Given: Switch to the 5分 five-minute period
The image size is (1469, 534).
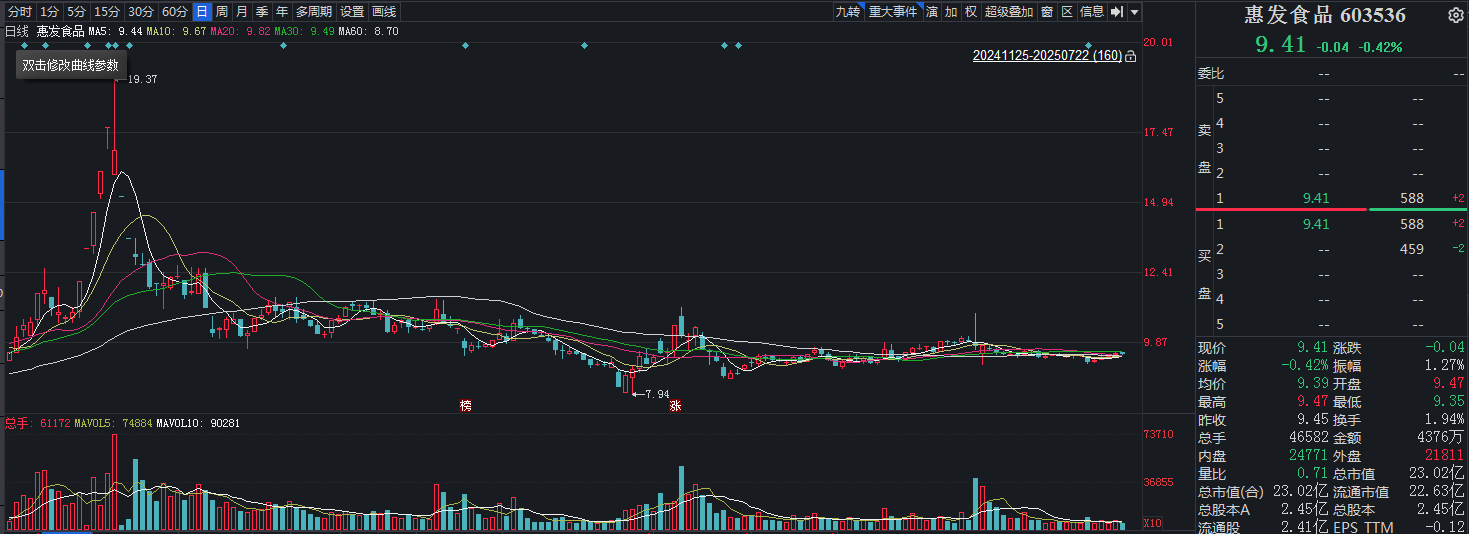Looking at the screenshot, I should click(x=77, y=12).
